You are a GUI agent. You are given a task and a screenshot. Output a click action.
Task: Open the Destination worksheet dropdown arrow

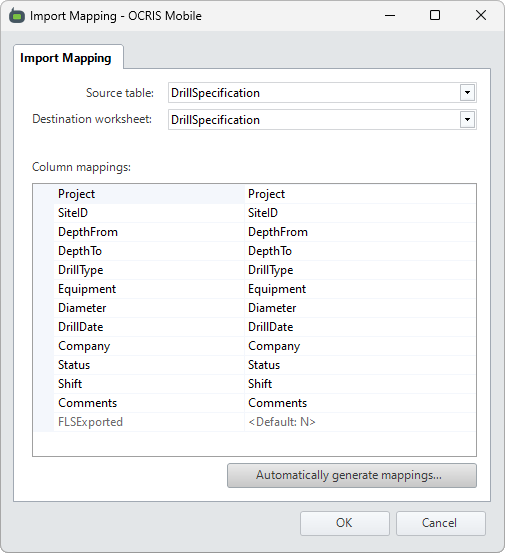tap(467, 120)
